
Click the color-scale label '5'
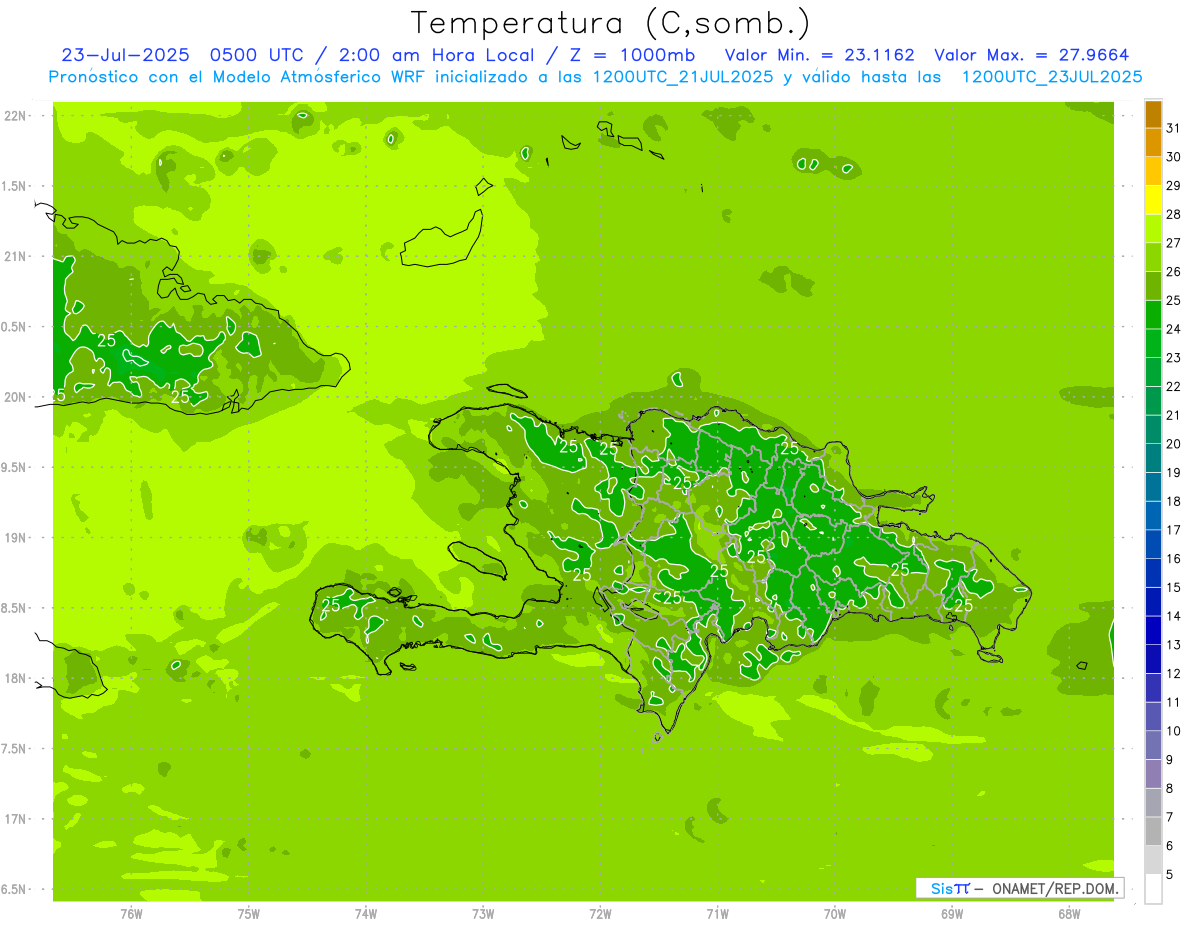point(1170,875)
